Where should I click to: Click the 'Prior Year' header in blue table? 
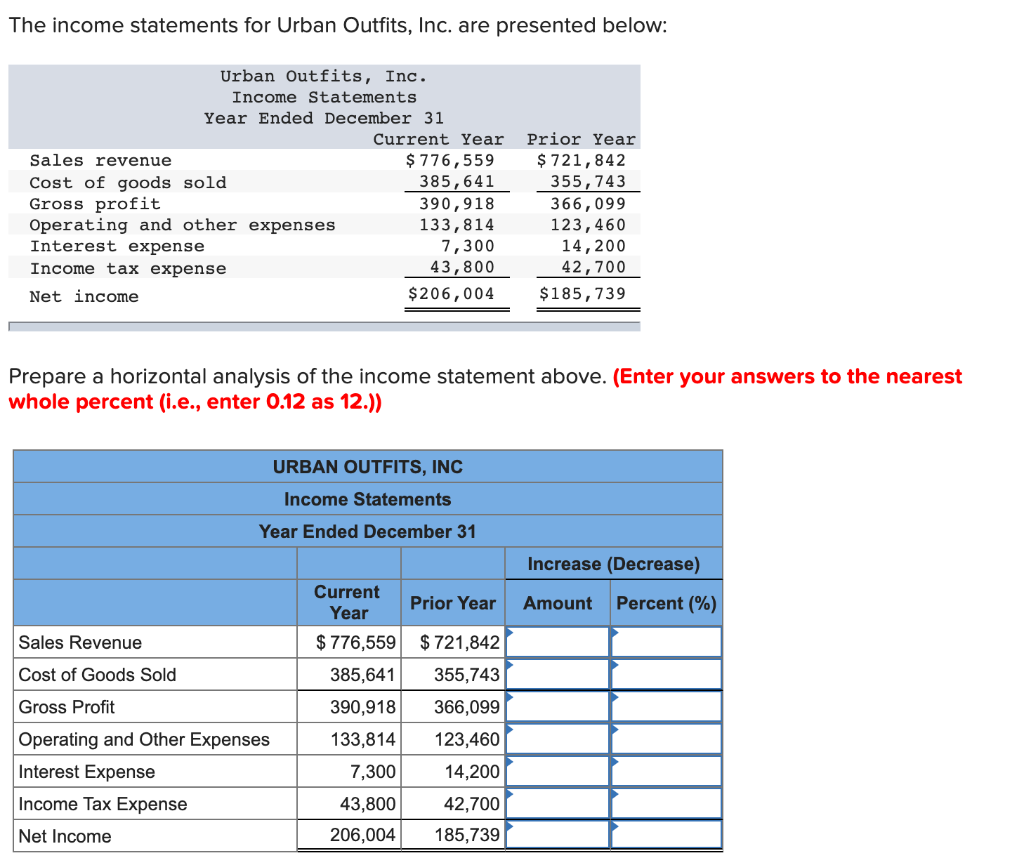pos(453,603)
